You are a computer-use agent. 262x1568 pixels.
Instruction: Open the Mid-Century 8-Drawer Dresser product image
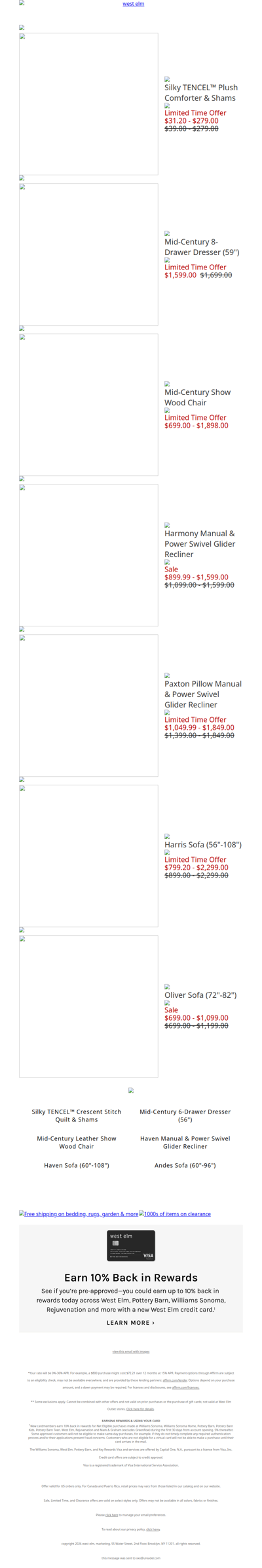pos(88,254)
